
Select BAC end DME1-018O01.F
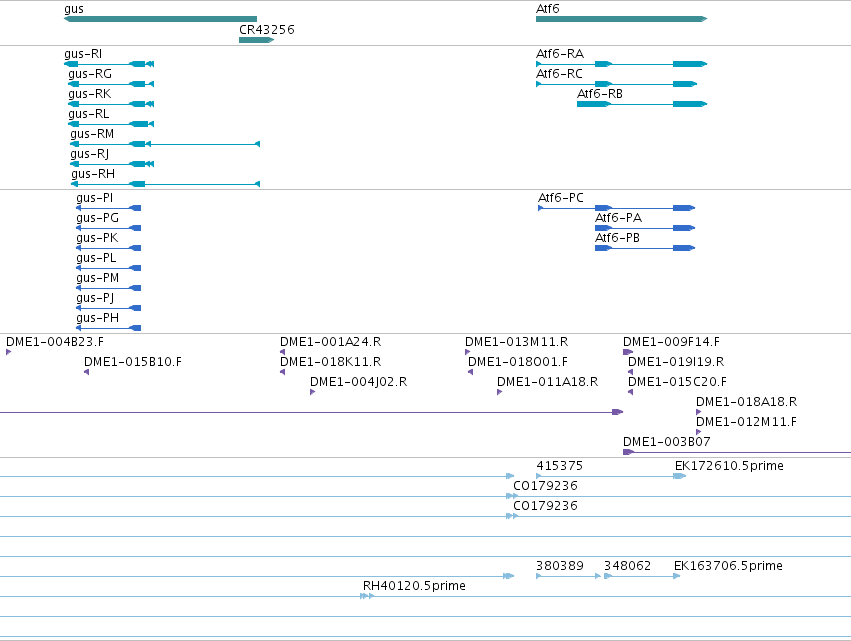pos(518,363)
